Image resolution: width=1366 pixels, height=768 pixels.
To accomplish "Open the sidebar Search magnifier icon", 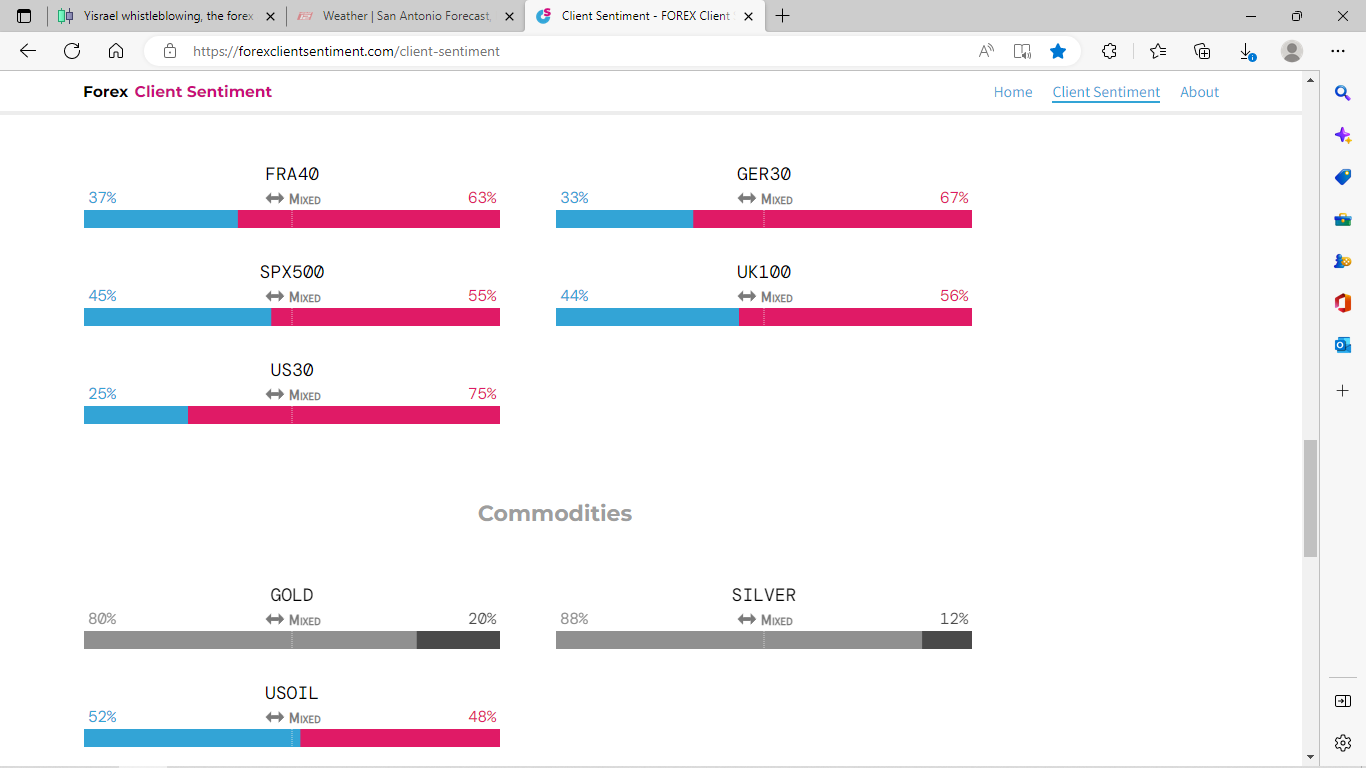I will (1343, 93).
